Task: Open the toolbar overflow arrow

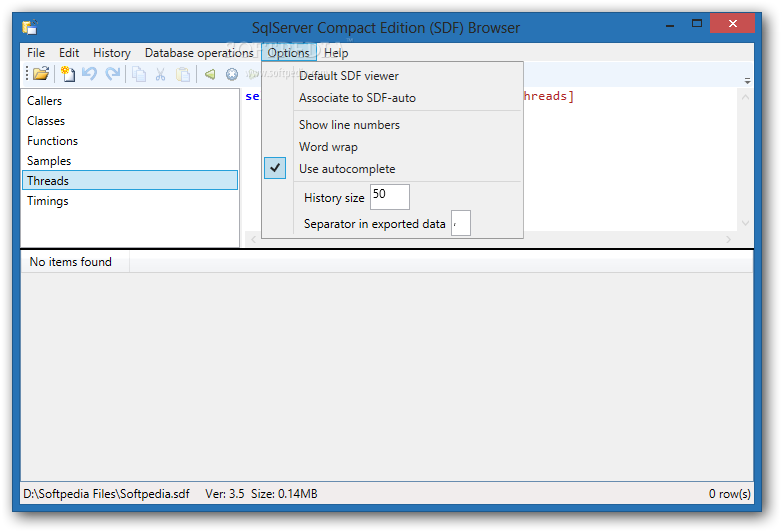Action: [x=747, y=80]
